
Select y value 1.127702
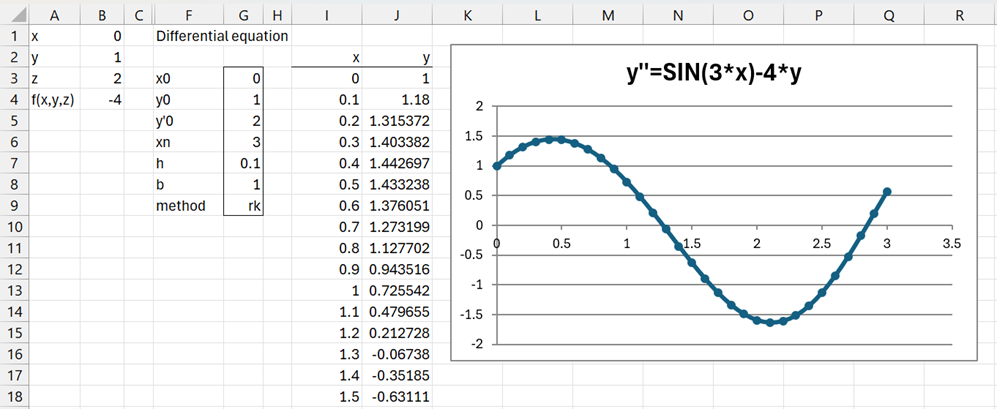397,249
